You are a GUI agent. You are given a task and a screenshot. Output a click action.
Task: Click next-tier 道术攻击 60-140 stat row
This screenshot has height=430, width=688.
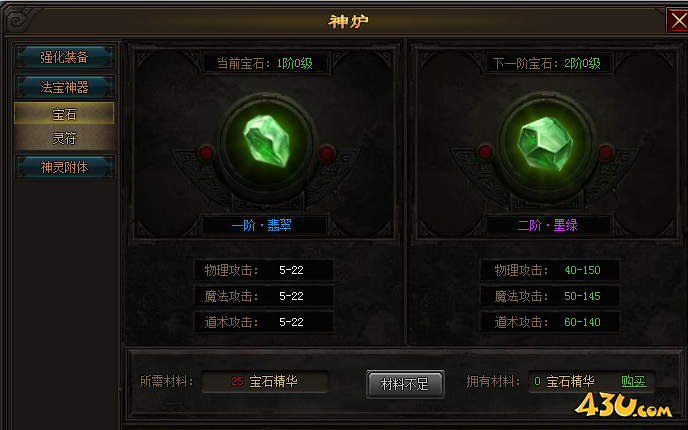[549, 322]
